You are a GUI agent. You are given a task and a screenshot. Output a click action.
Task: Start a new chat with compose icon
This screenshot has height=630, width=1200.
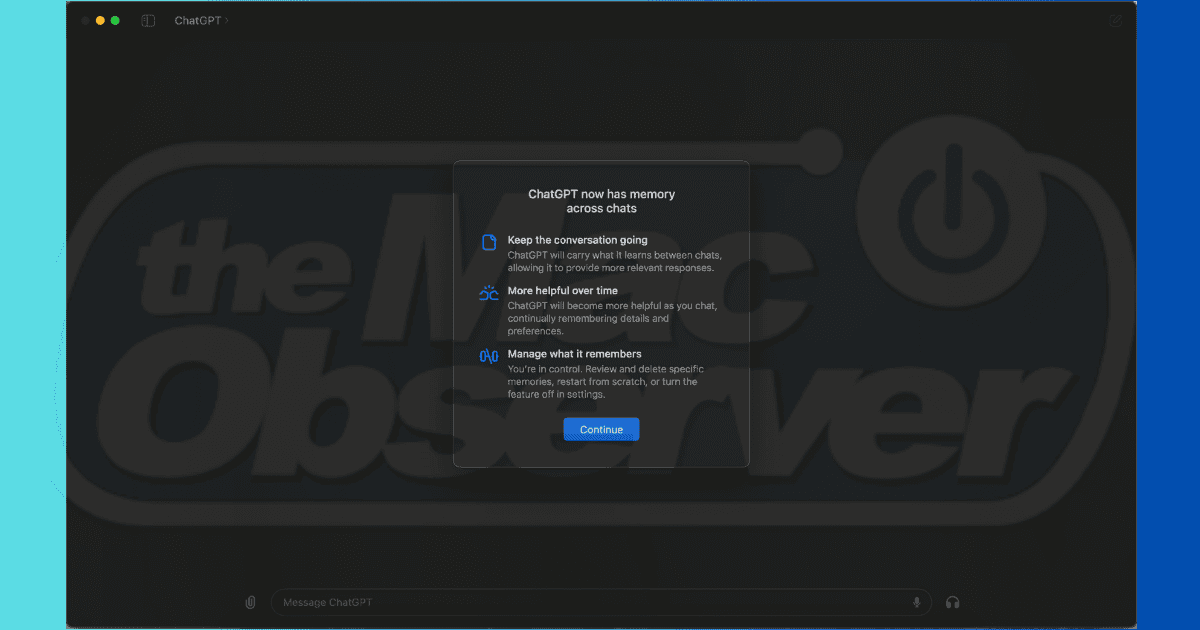tap(1116, 20)
